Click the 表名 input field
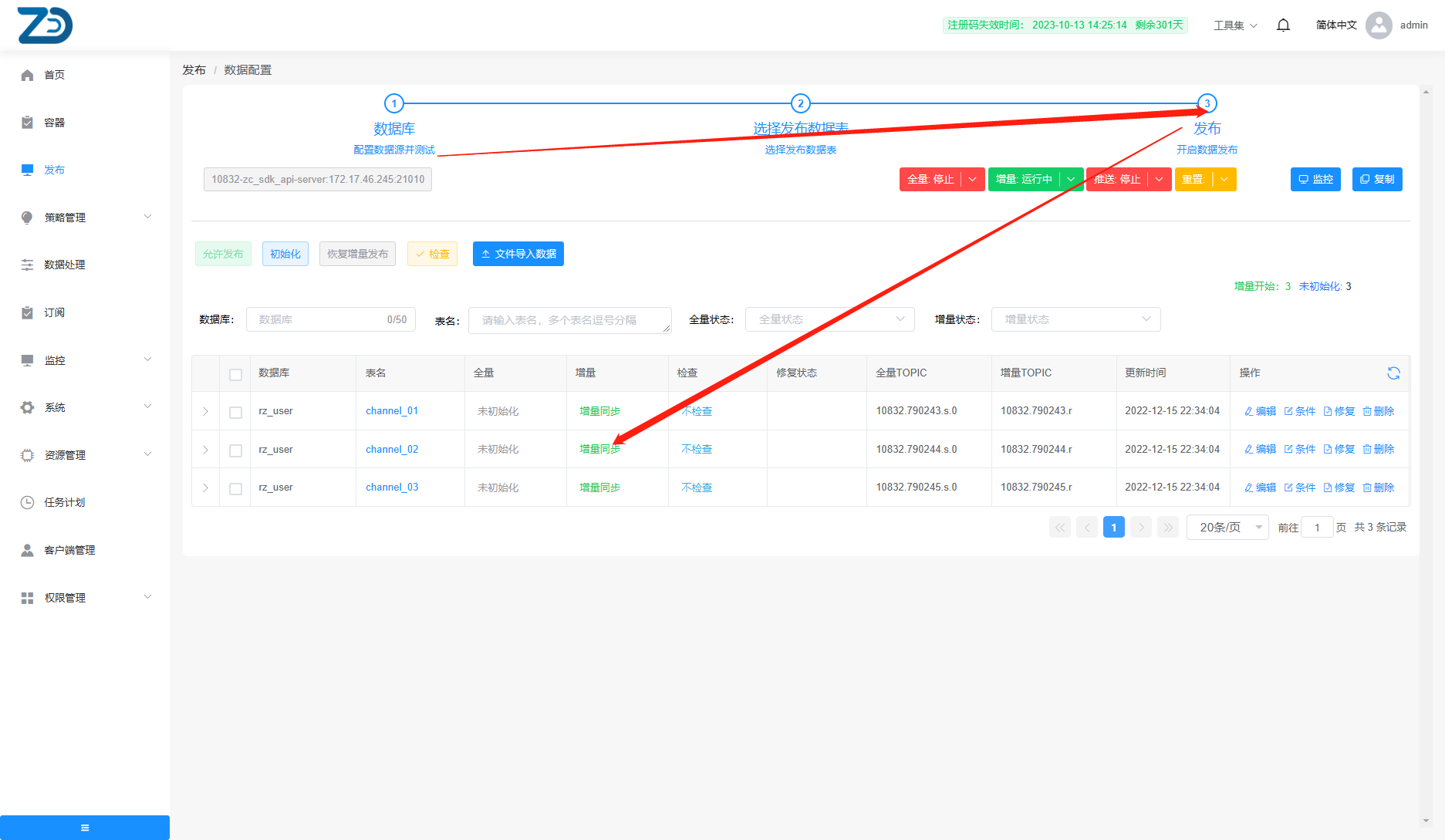 569,320
